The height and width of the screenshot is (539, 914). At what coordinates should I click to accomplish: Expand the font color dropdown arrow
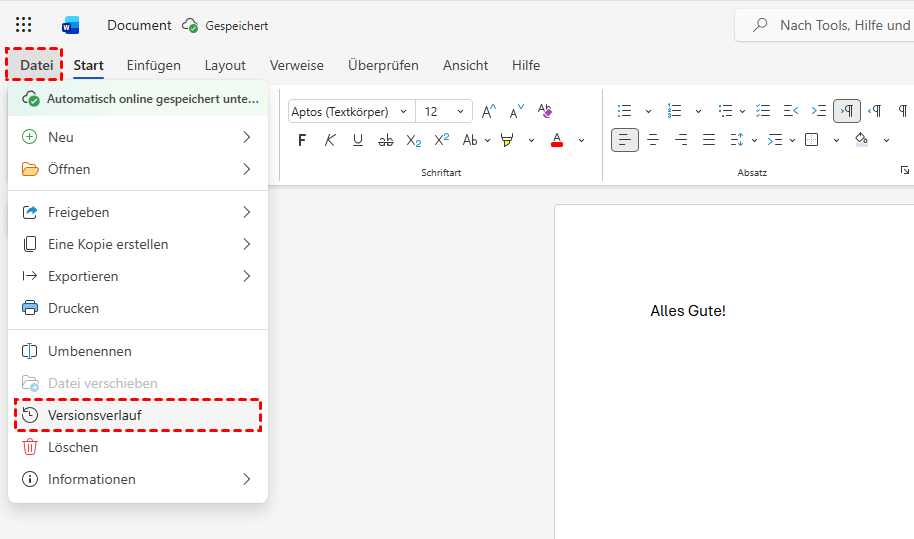tap(582, 140)
